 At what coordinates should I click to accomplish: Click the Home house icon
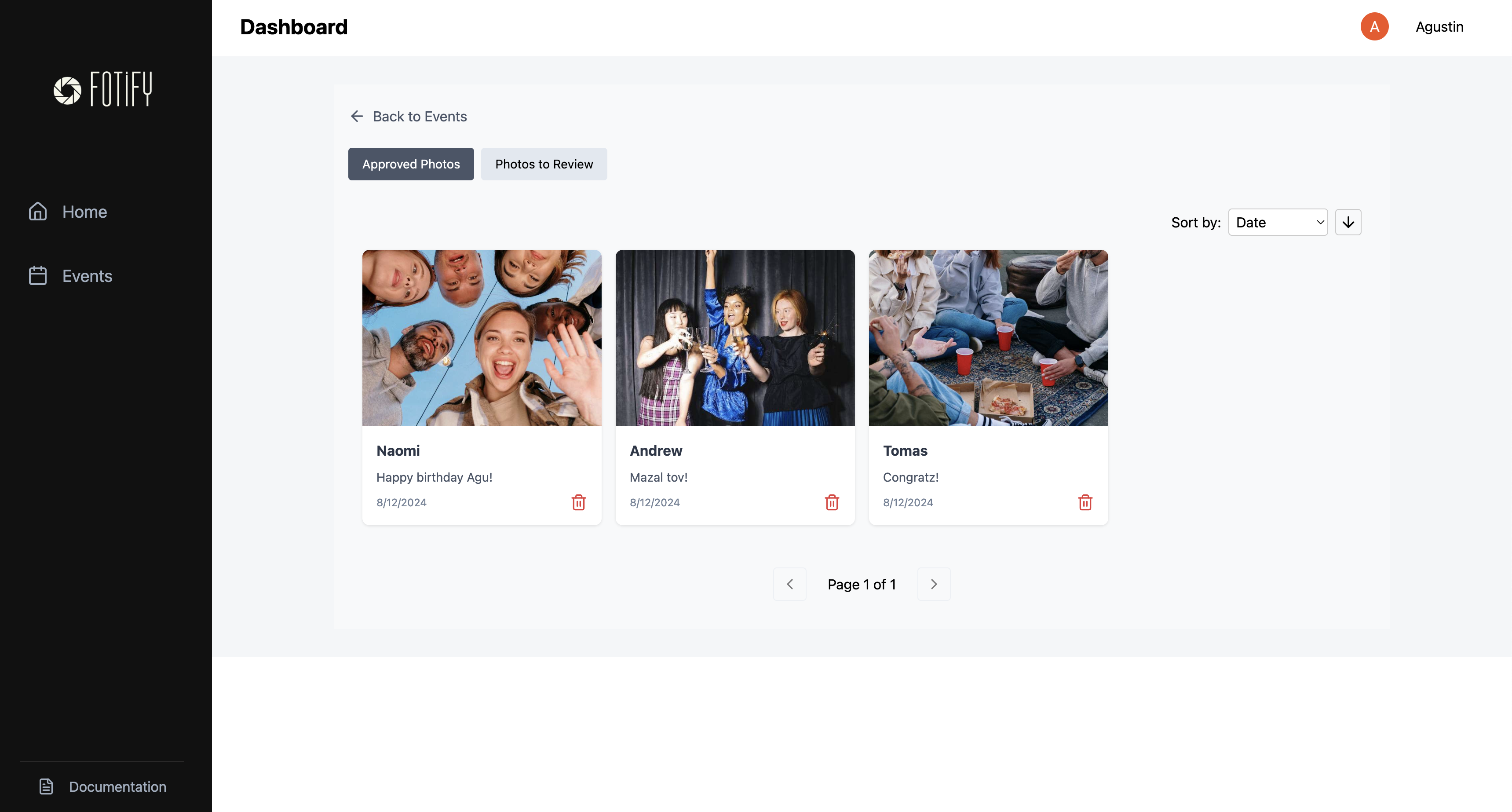pyautogui.click(x=37, y=212)
